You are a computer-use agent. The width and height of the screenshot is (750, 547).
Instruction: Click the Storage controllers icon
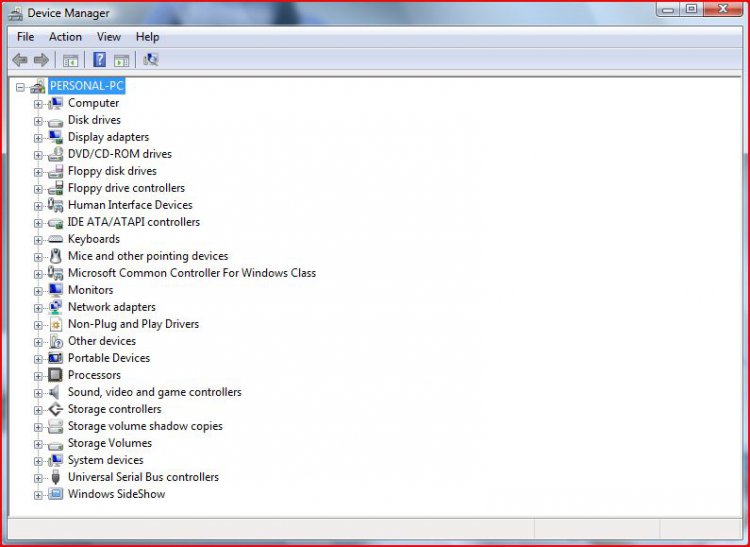(x=55, y=409)
